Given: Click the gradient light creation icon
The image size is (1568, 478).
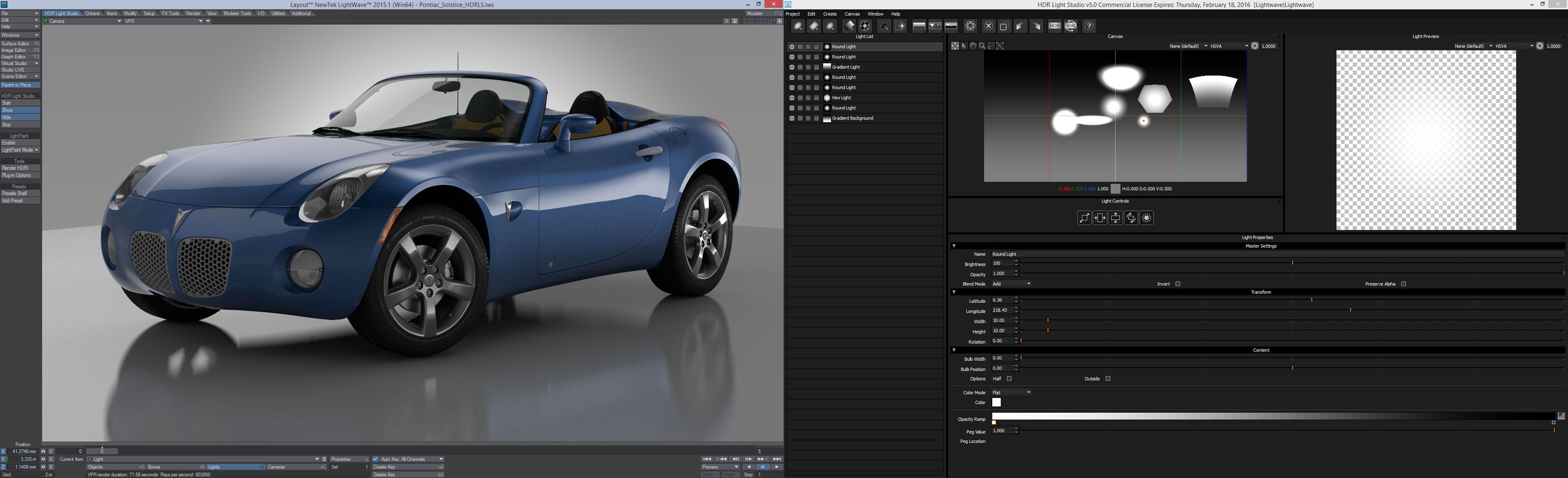Looking at the screenshot, I should (849, 25).
